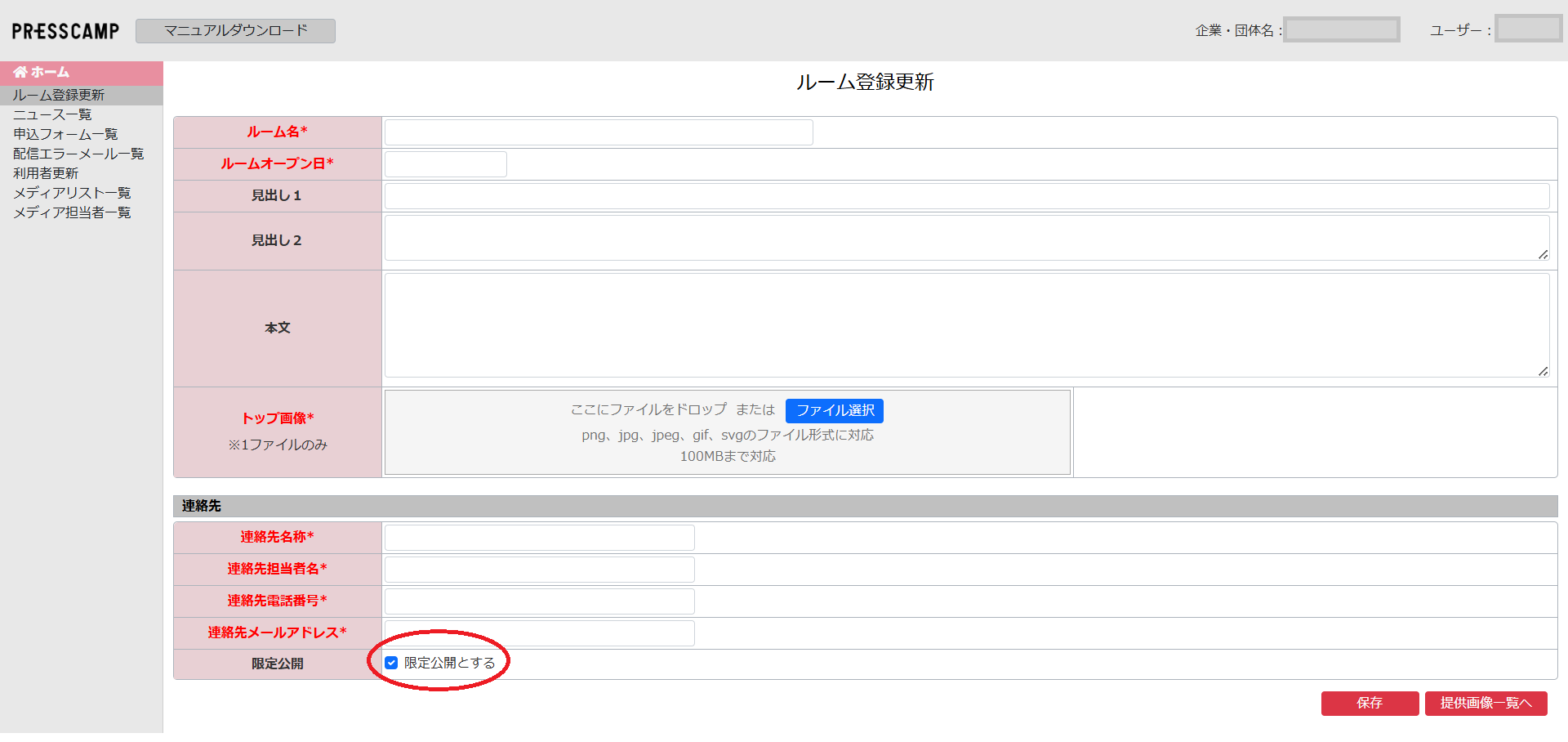Open メディア担当者一覧 menu item
Image resolution: width=1568 pixels, height=742 pixels.
[x=72, y=212]
